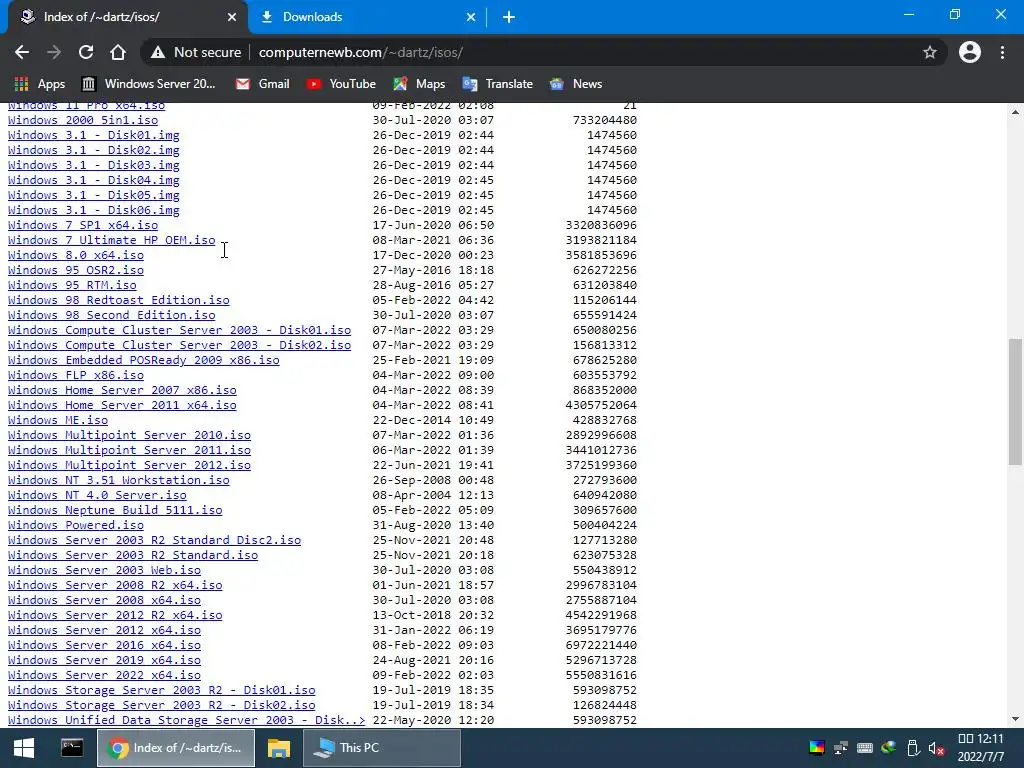The width and height of the screenshot is (1024, 768).
Task: Bookmark this page with the star icon
Action: tap(930, 52)
